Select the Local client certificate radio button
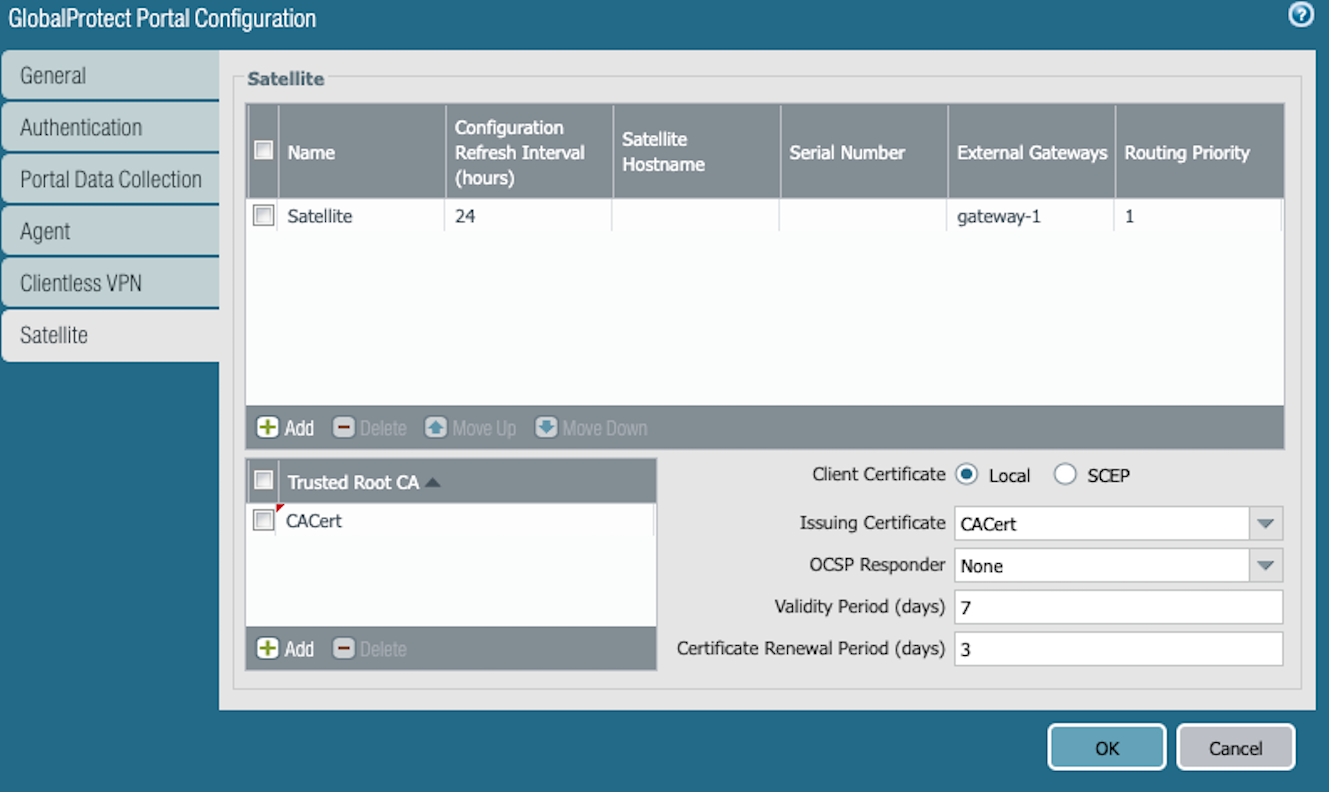This screenshot has height=792, width=1329. pos(966,476)
